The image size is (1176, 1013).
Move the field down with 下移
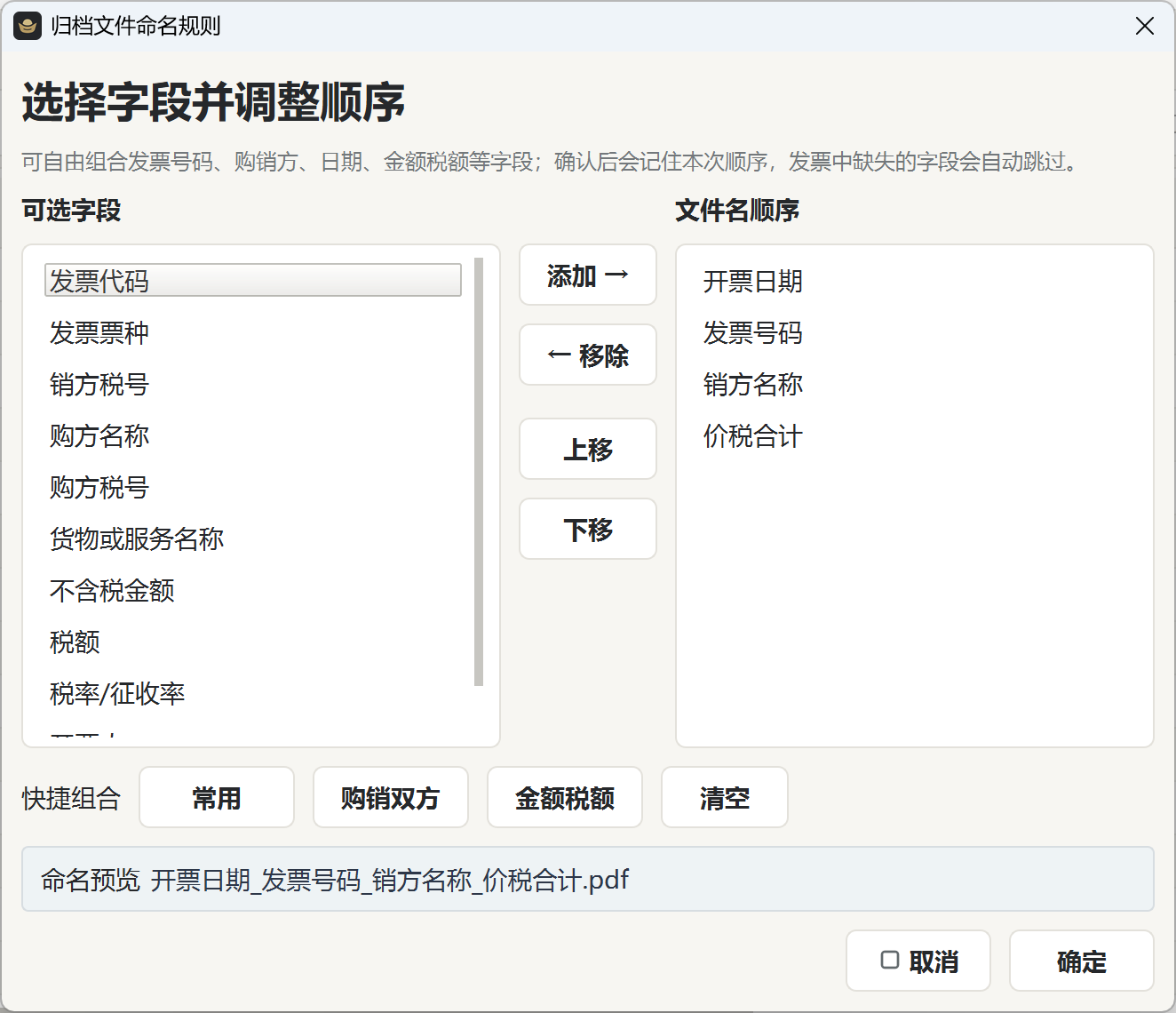coord(588,530)
